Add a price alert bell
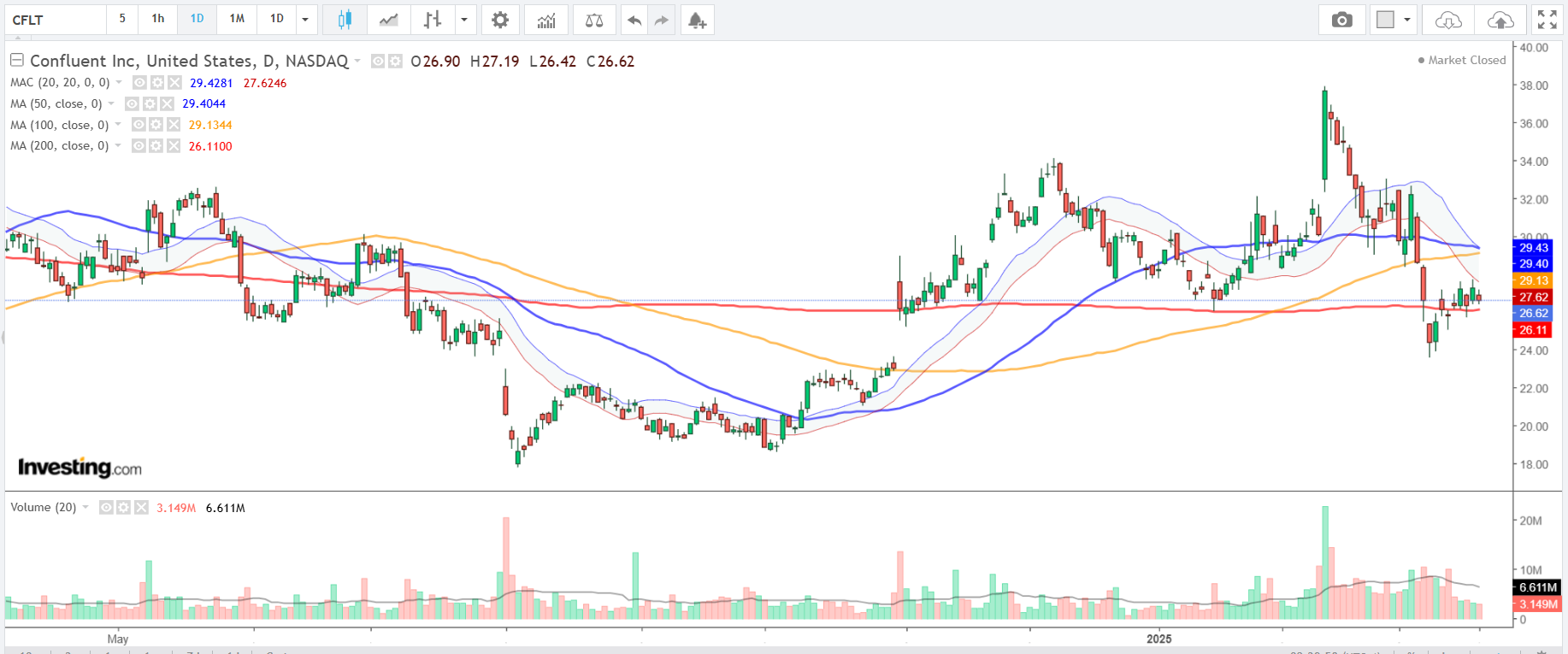 (698, 20)
